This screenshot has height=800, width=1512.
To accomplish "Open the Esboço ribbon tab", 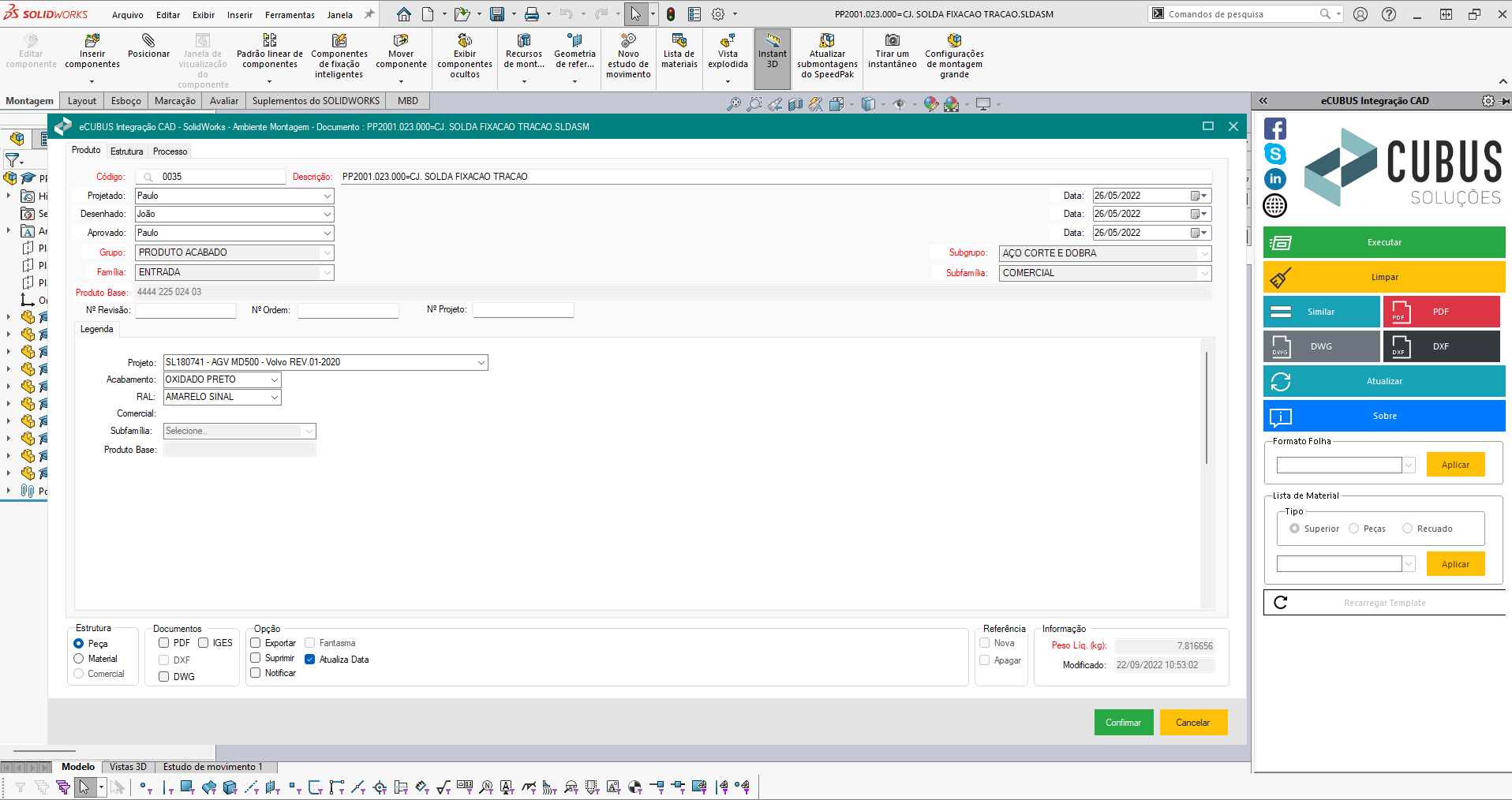I will point(126,101).
